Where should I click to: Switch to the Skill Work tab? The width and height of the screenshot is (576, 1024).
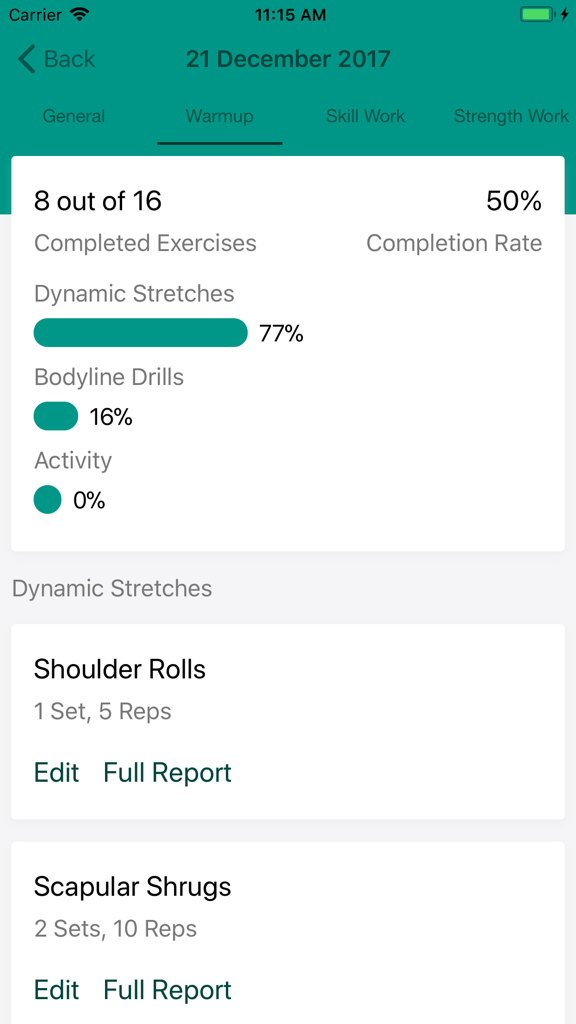click(x=364, y=116)
